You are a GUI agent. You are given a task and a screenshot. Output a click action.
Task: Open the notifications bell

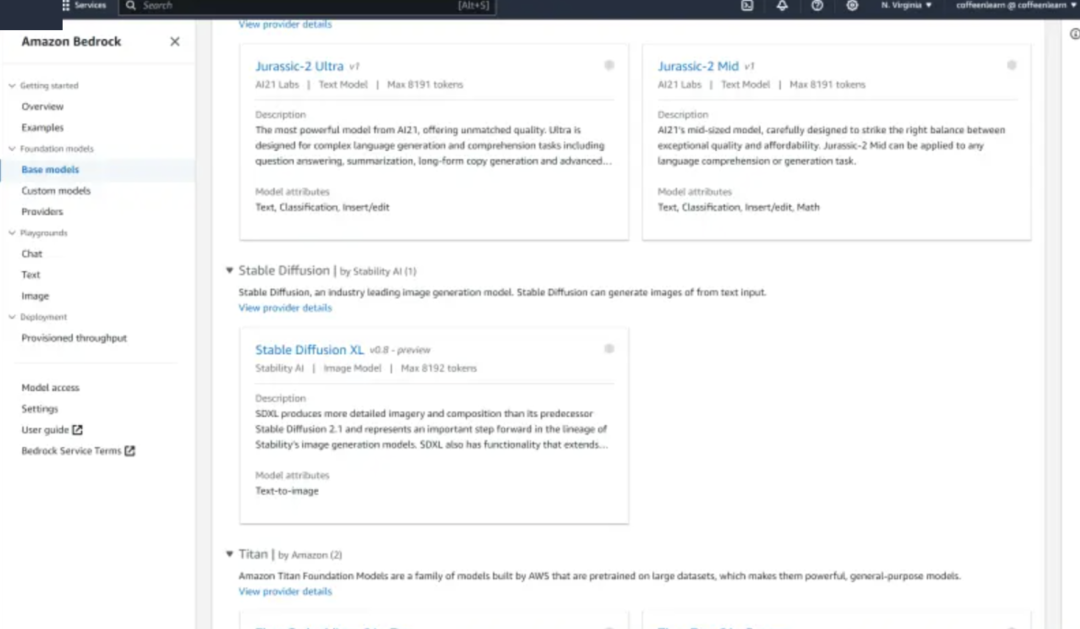point(782,6)
